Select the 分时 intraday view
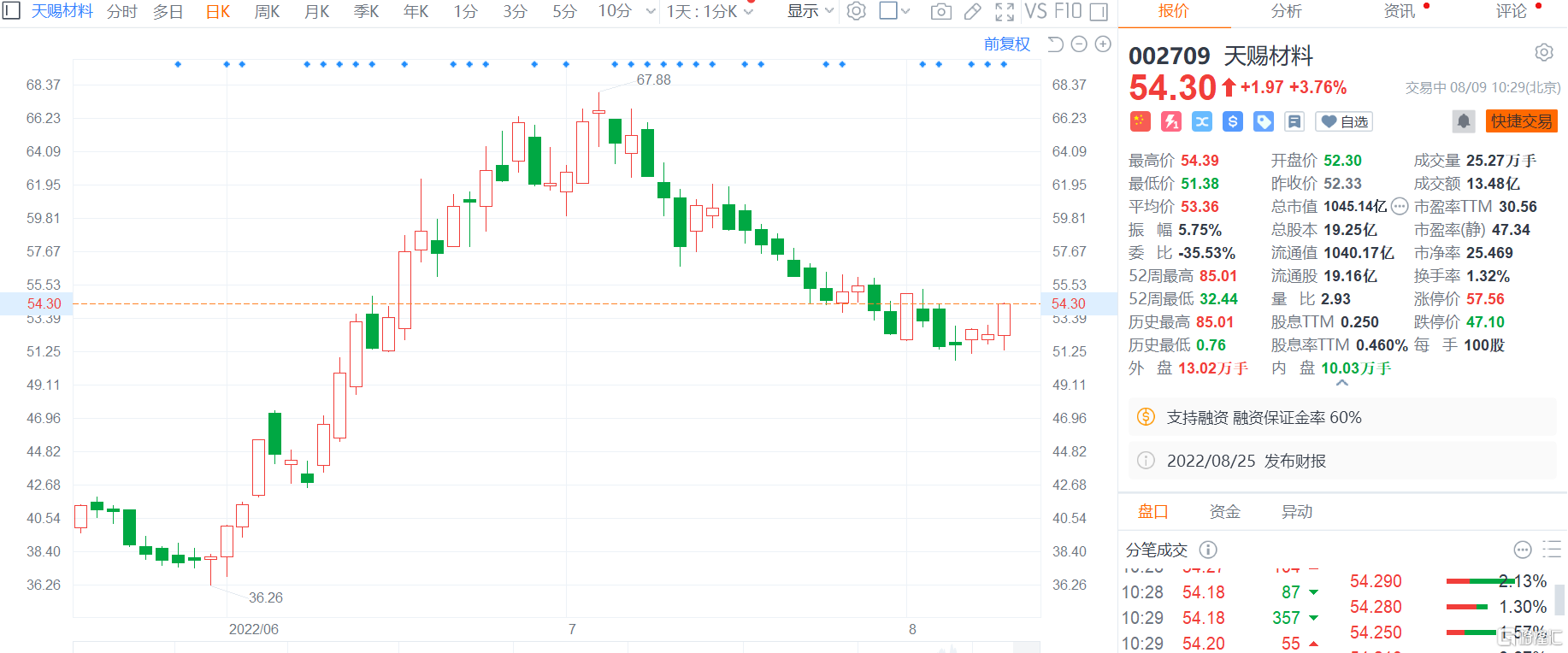Image resolution: width=1568 pixels, height=653 pixels. pyautogui.click(x=122, y=12)
